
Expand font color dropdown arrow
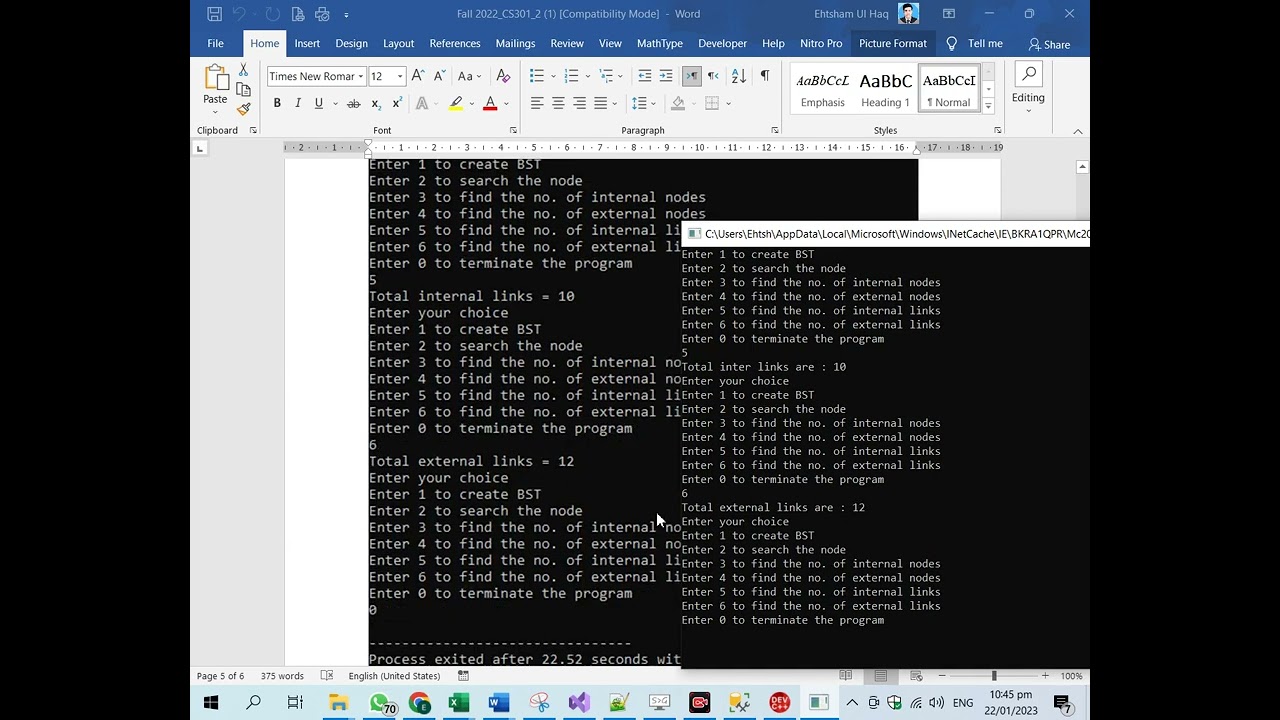click(506, 104)
